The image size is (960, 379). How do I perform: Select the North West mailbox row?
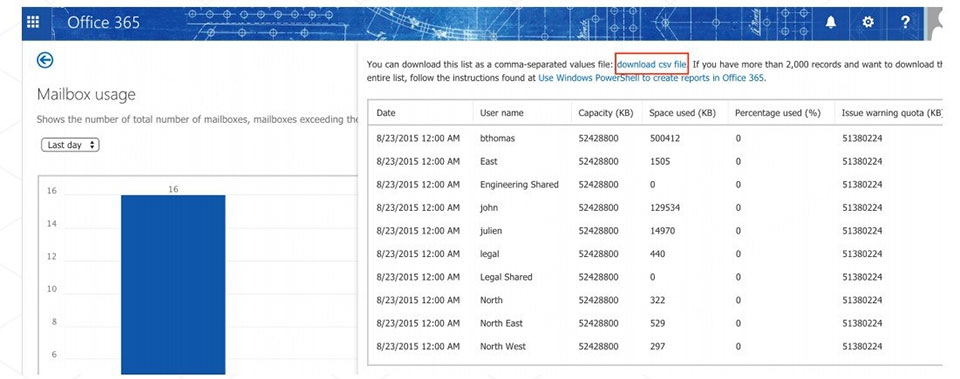[x=654, y=346]
